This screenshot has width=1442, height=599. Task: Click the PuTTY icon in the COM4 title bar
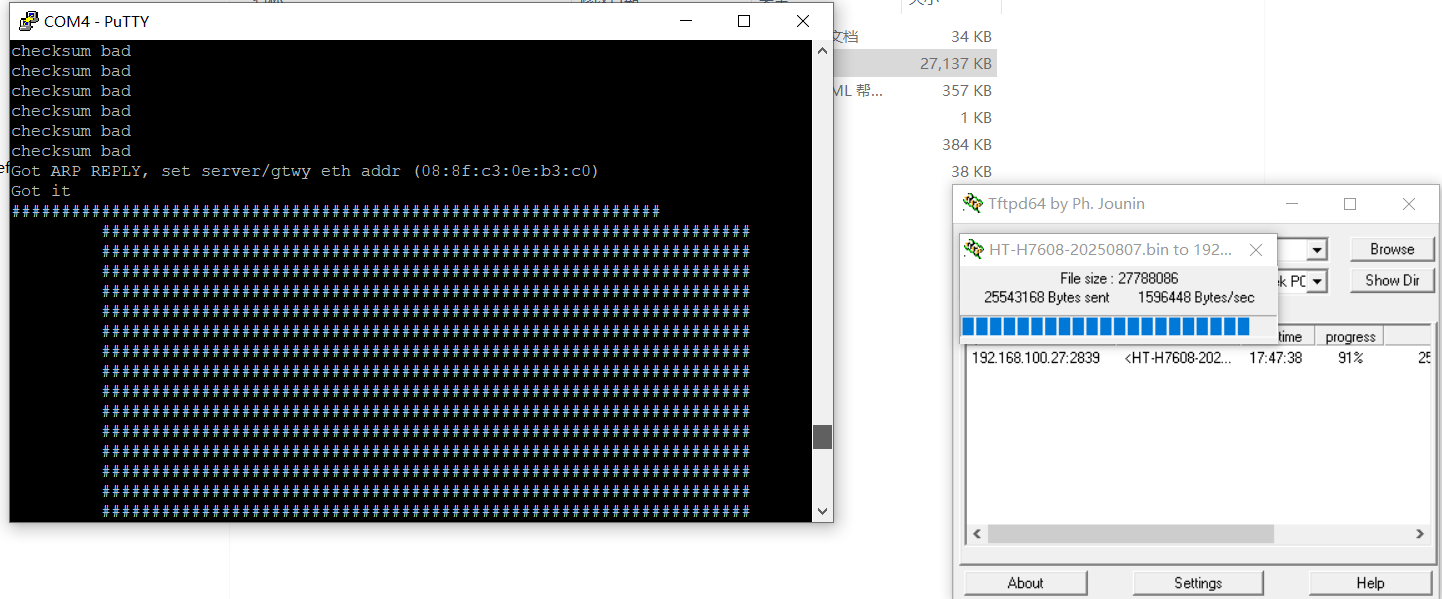[29, 21]
